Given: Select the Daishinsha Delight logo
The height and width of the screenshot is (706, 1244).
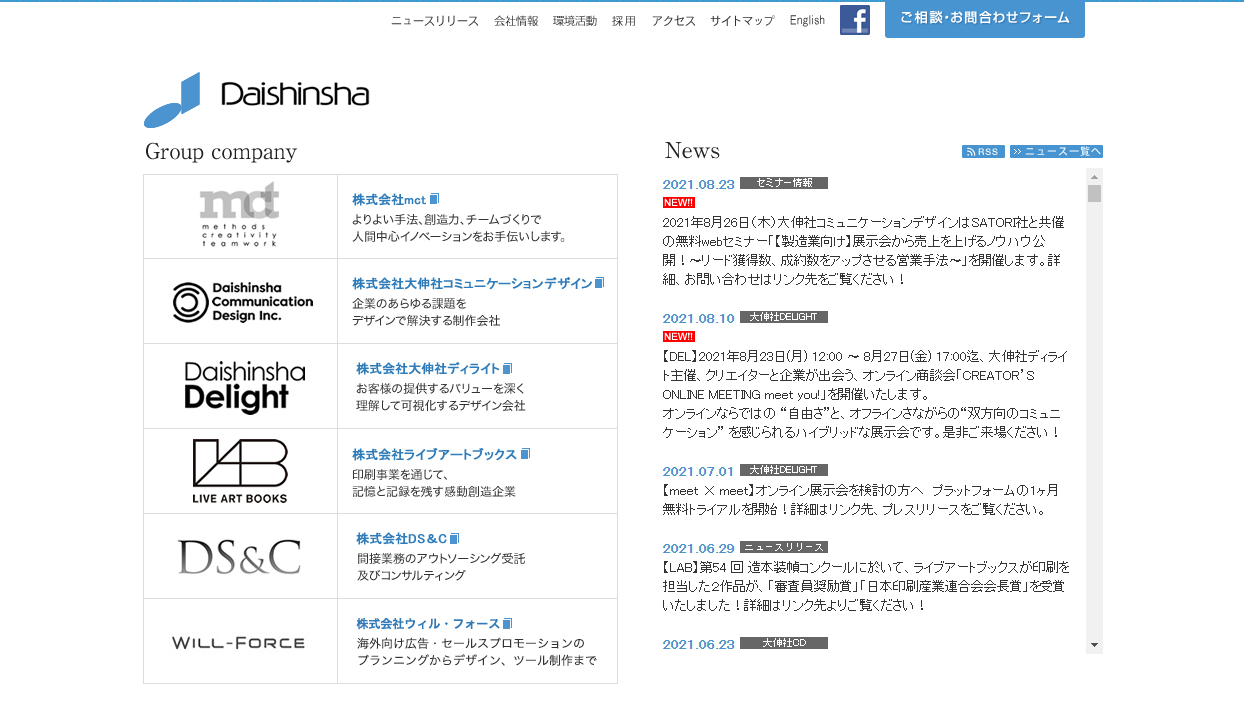Looking at the screenshot, I should (239, 386).
